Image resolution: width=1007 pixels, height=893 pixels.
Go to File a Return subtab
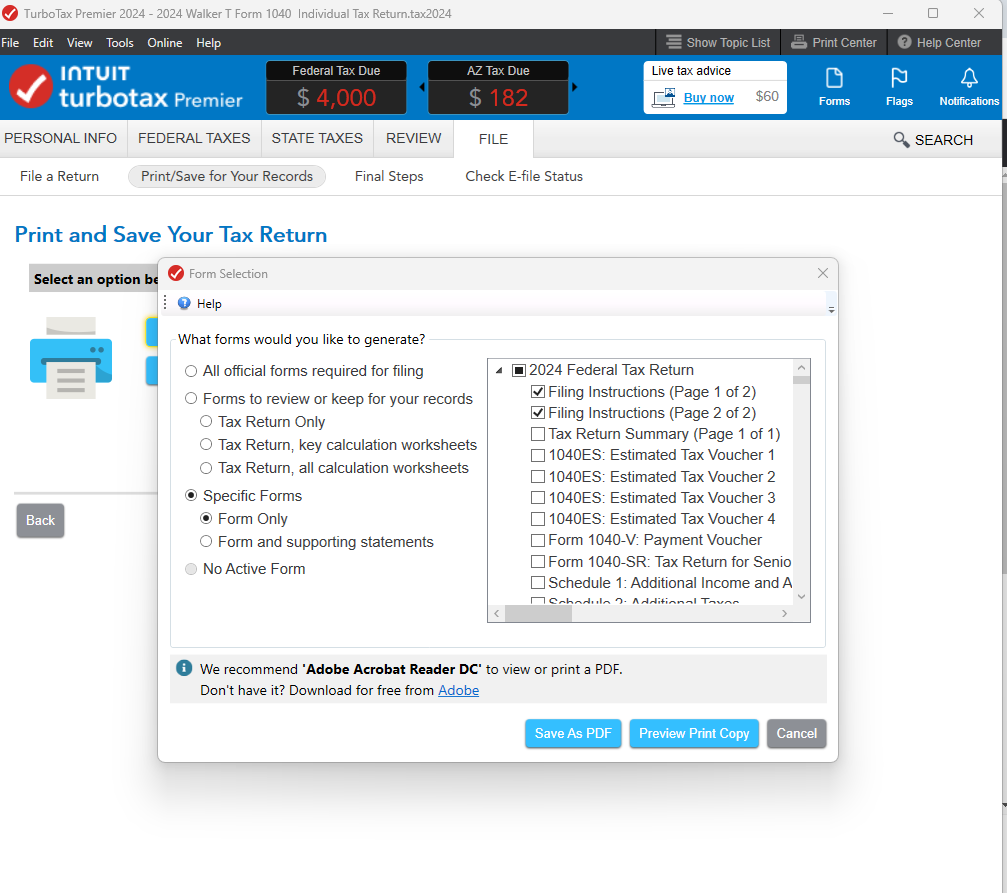[59, 176]
